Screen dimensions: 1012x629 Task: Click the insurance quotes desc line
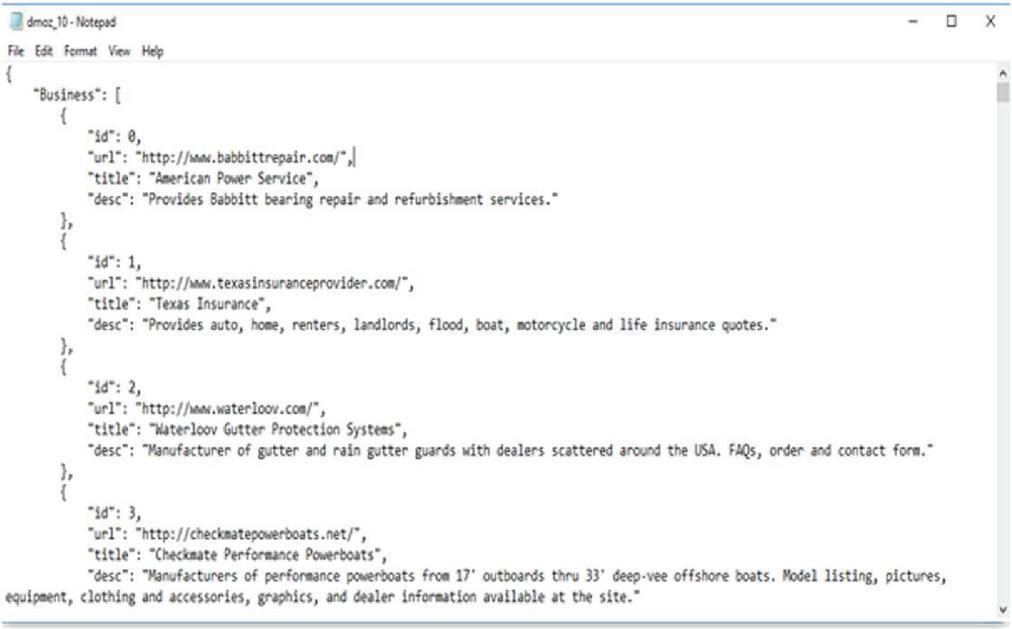pyautogui.click(x=432, y=325)
